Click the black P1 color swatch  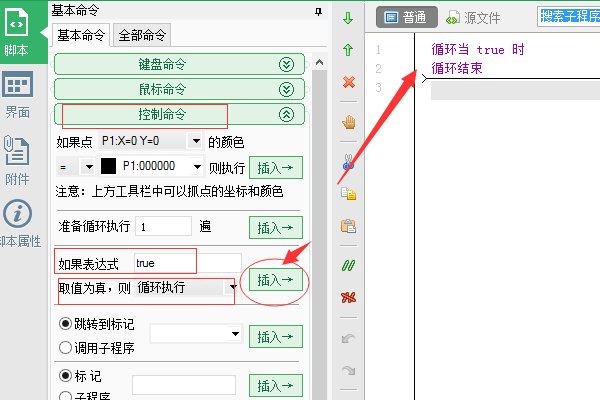(x=108, y=166)
